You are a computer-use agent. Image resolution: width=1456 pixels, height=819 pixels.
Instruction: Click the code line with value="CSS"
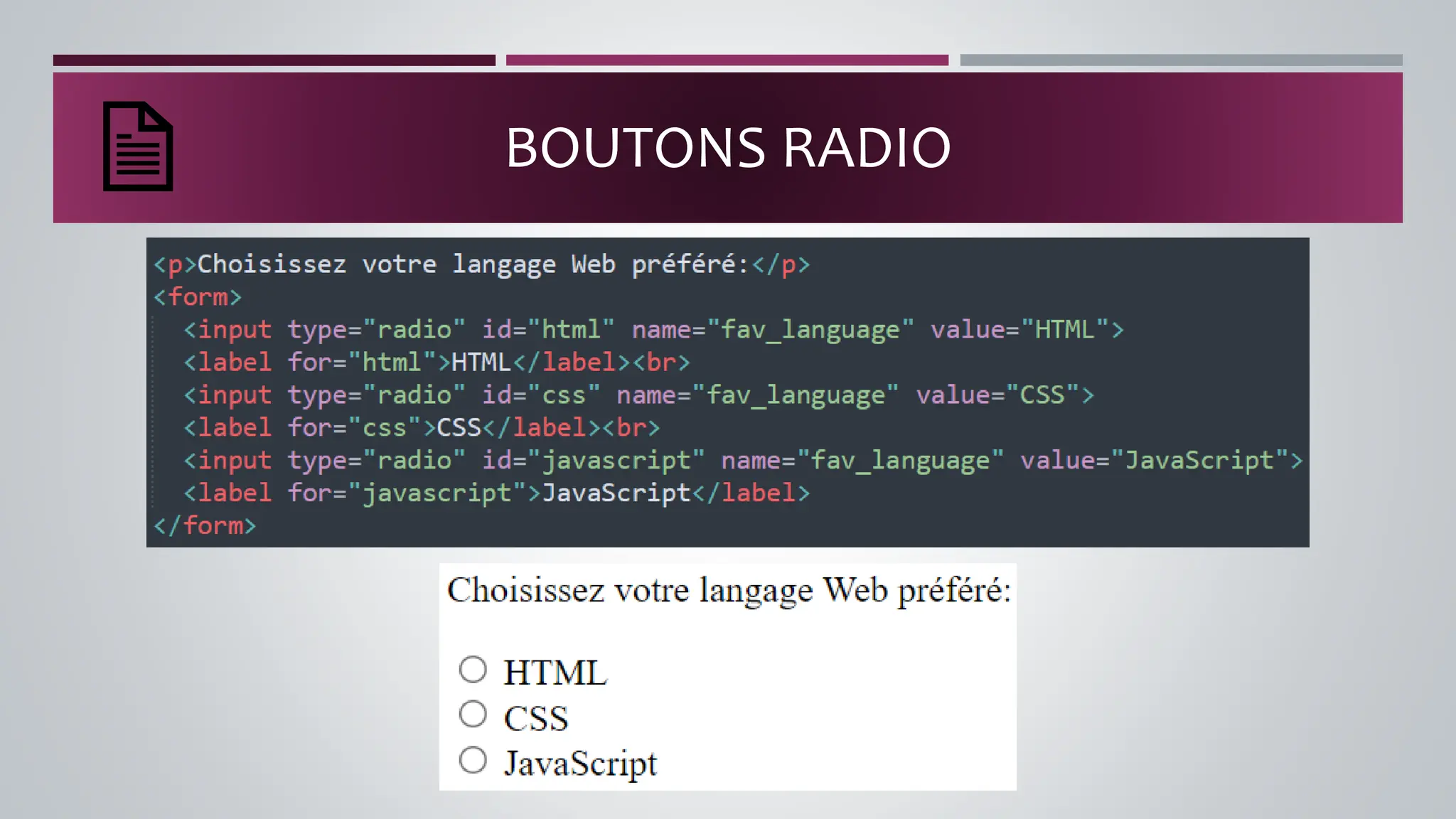pos(638,395)
